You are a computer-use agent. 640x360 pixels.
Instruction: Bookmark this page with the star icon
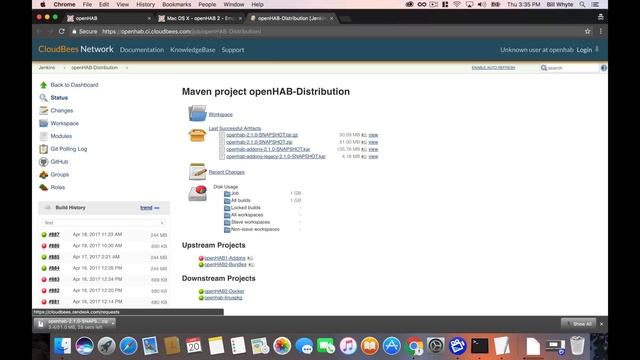pos(587,31)
